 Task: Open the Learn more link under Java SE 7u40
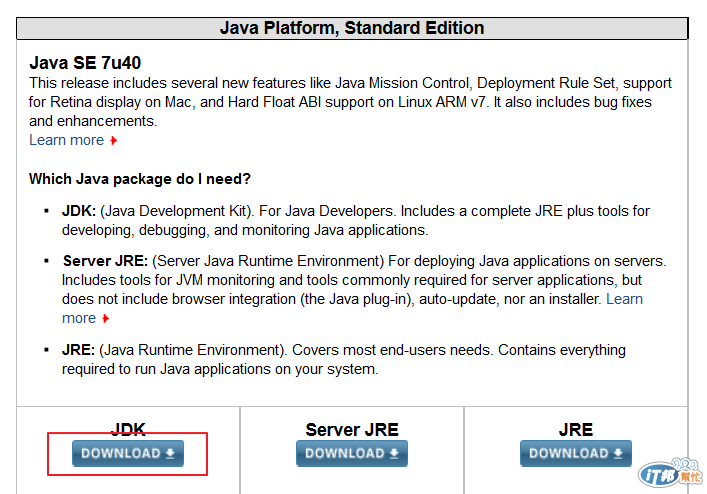click(67, 140)
